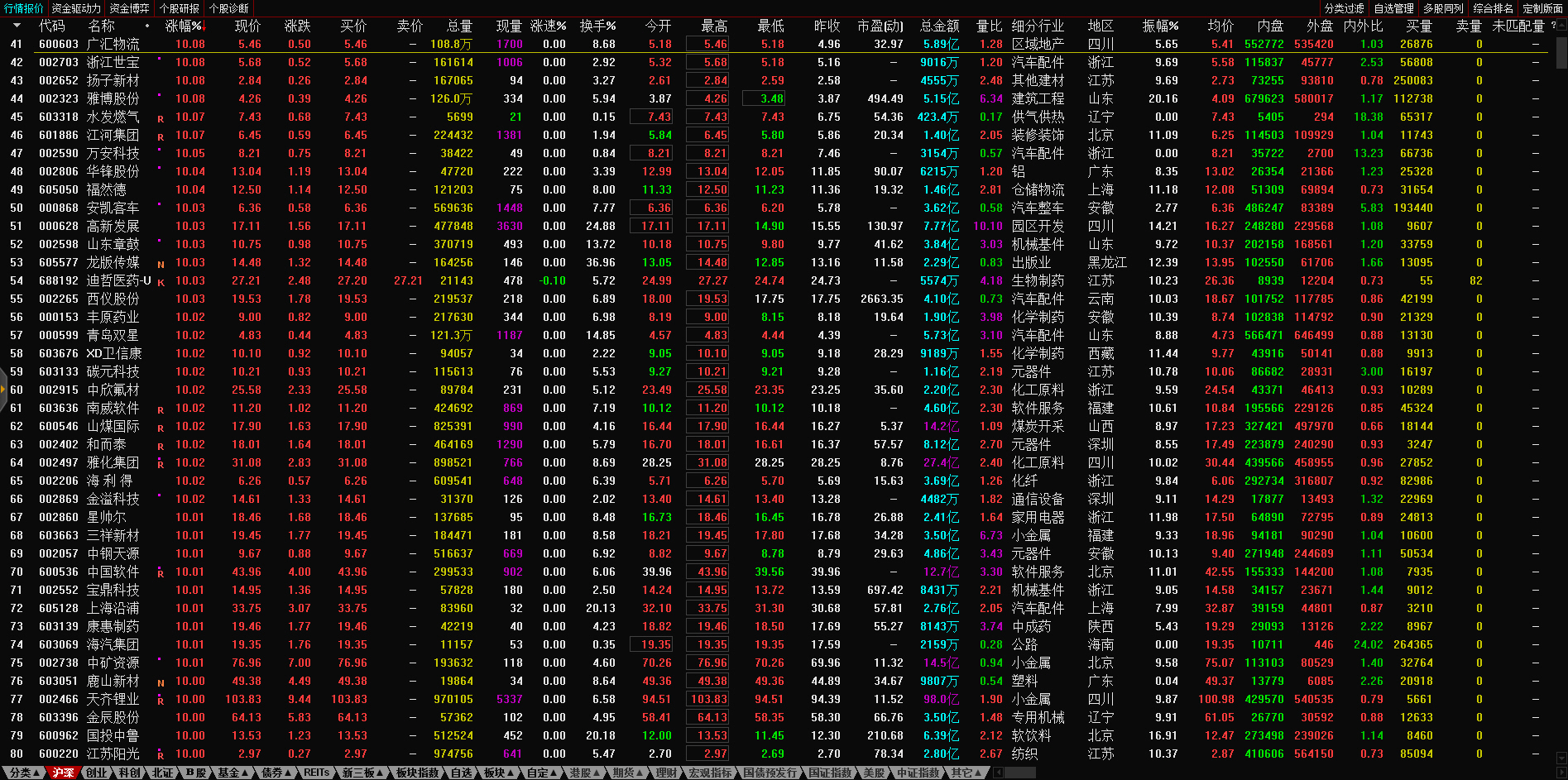Click the dot marker beside 浙江世宝
The width and height of the screenshot is (1568, 780).
coord(159,60)
